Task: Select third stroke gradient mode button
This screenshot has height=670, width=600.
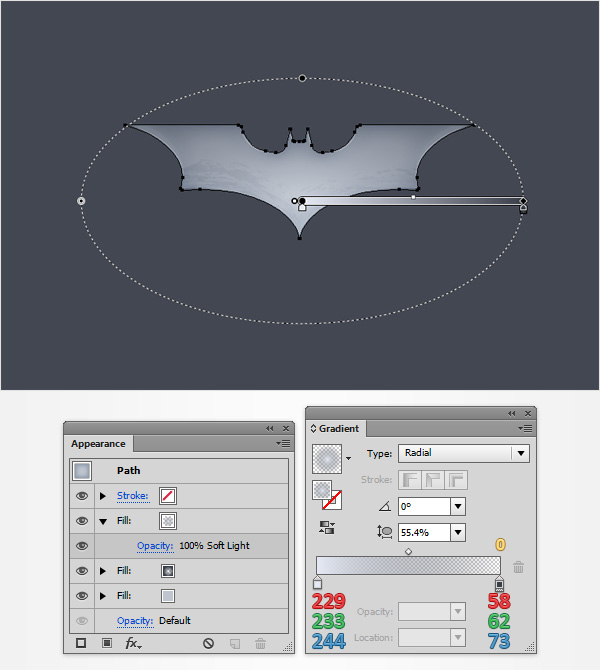Action: click(456, 480)
